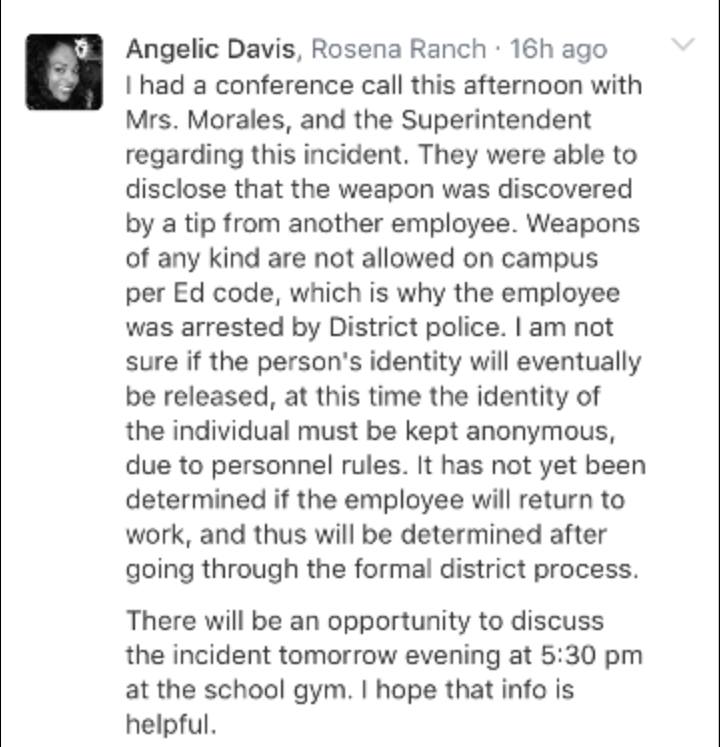720x747 pixels.
Task: Click the word "Superintendent" in the post
Action: pos(495,120)
